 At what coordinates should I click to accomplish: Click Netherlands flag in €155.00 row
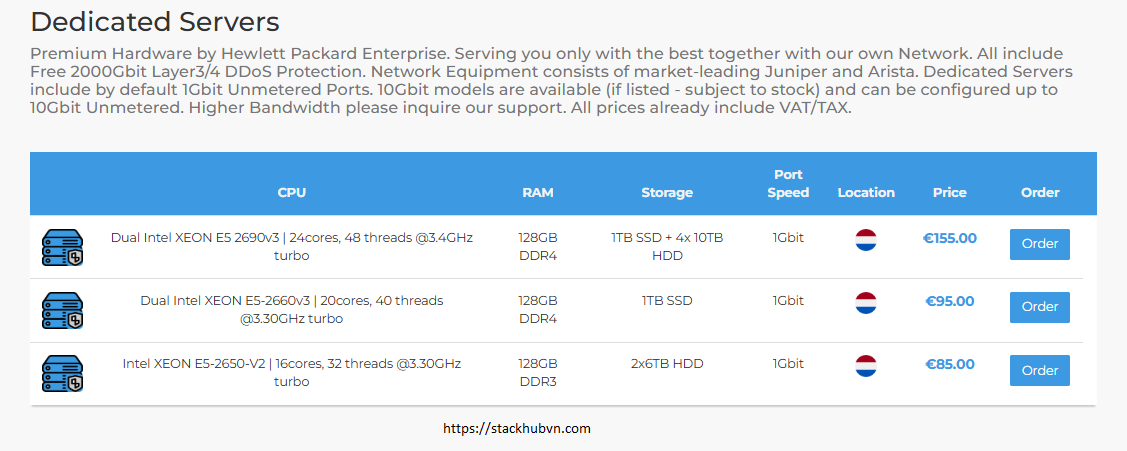coord(865,240)
